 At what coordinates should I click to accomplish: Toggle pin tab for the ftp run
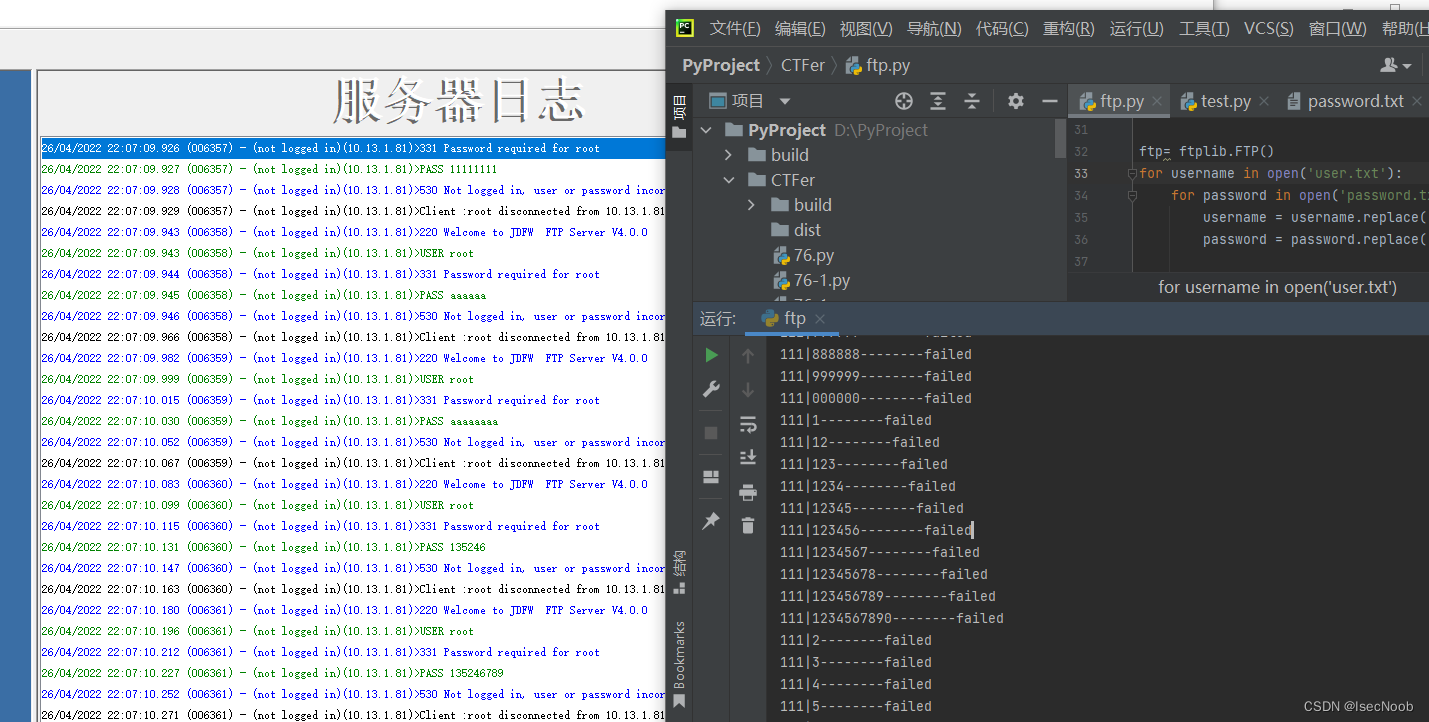[x=711, y=521]
